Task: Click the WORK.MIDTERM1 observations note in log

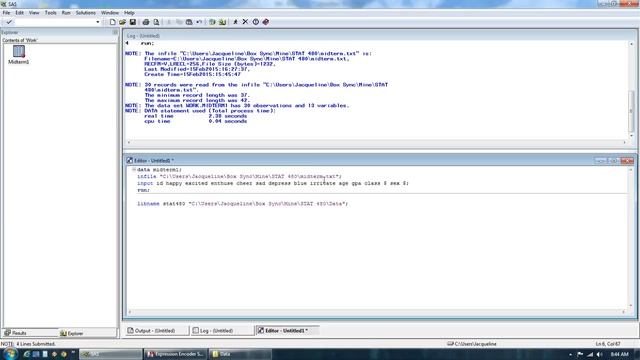Action: pyautogui.click(x=237, y=105)
